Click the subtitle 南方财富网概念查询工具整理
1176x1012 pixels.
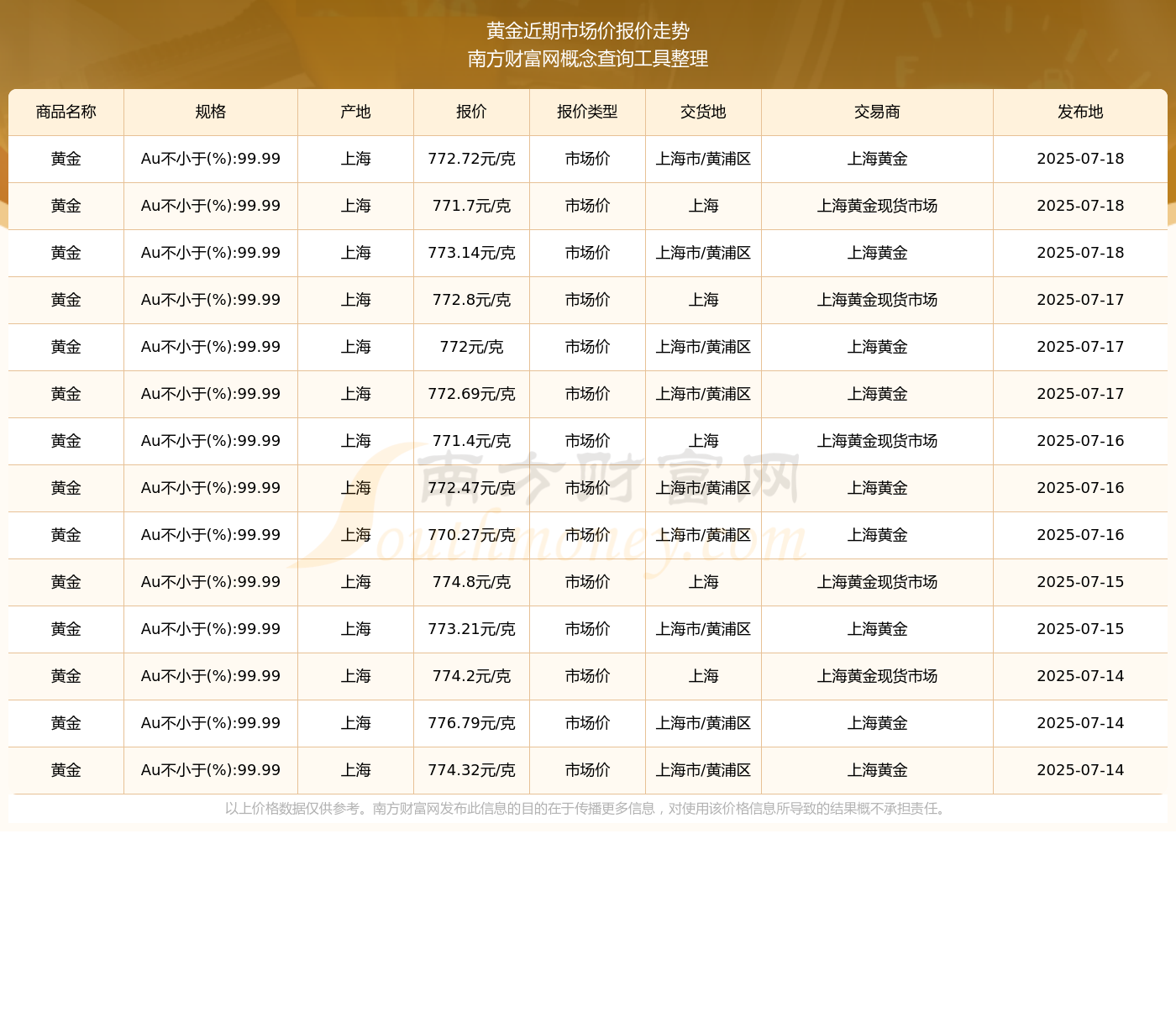click(588, 59)
